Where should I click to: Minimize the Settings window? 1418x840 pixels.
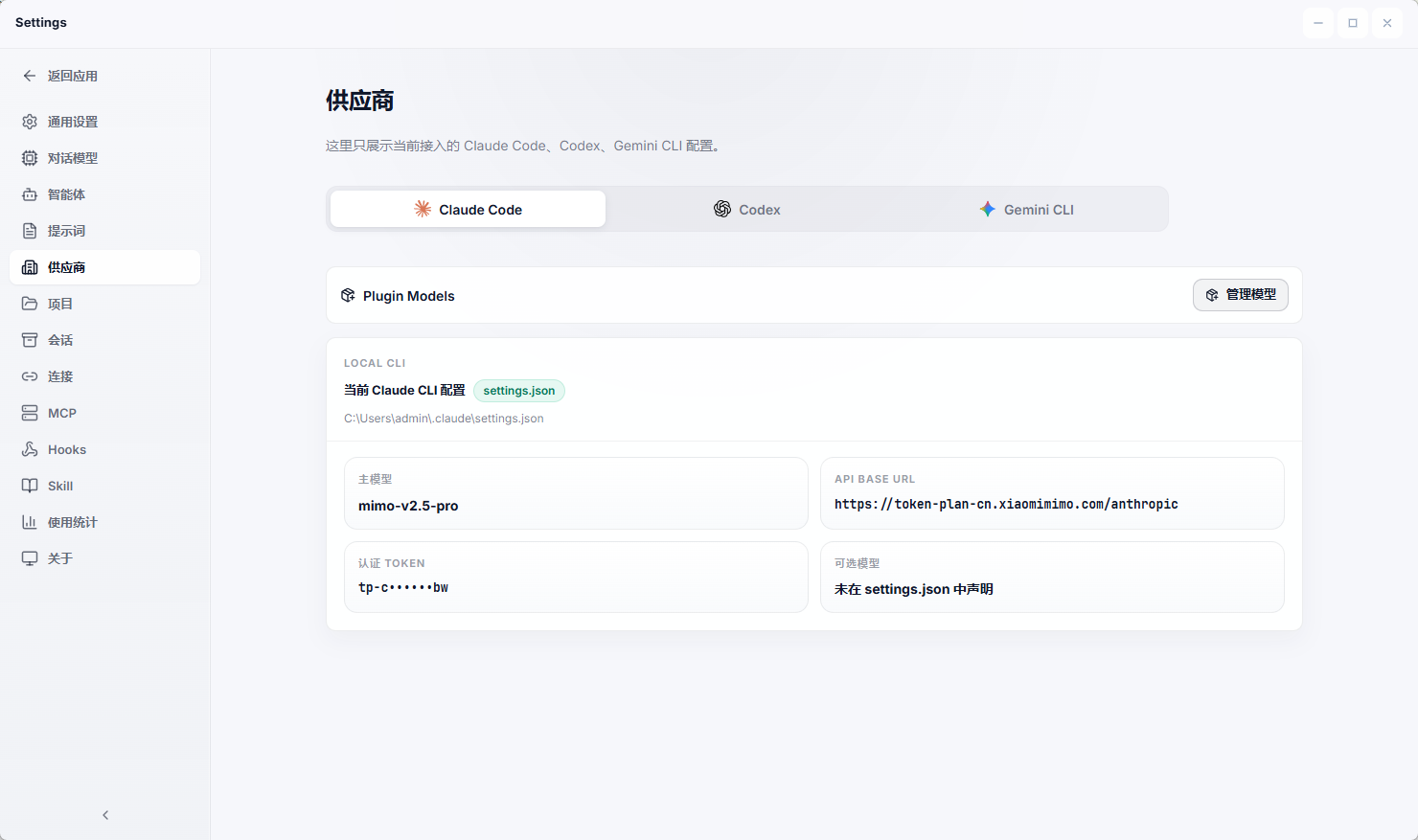1318,23
